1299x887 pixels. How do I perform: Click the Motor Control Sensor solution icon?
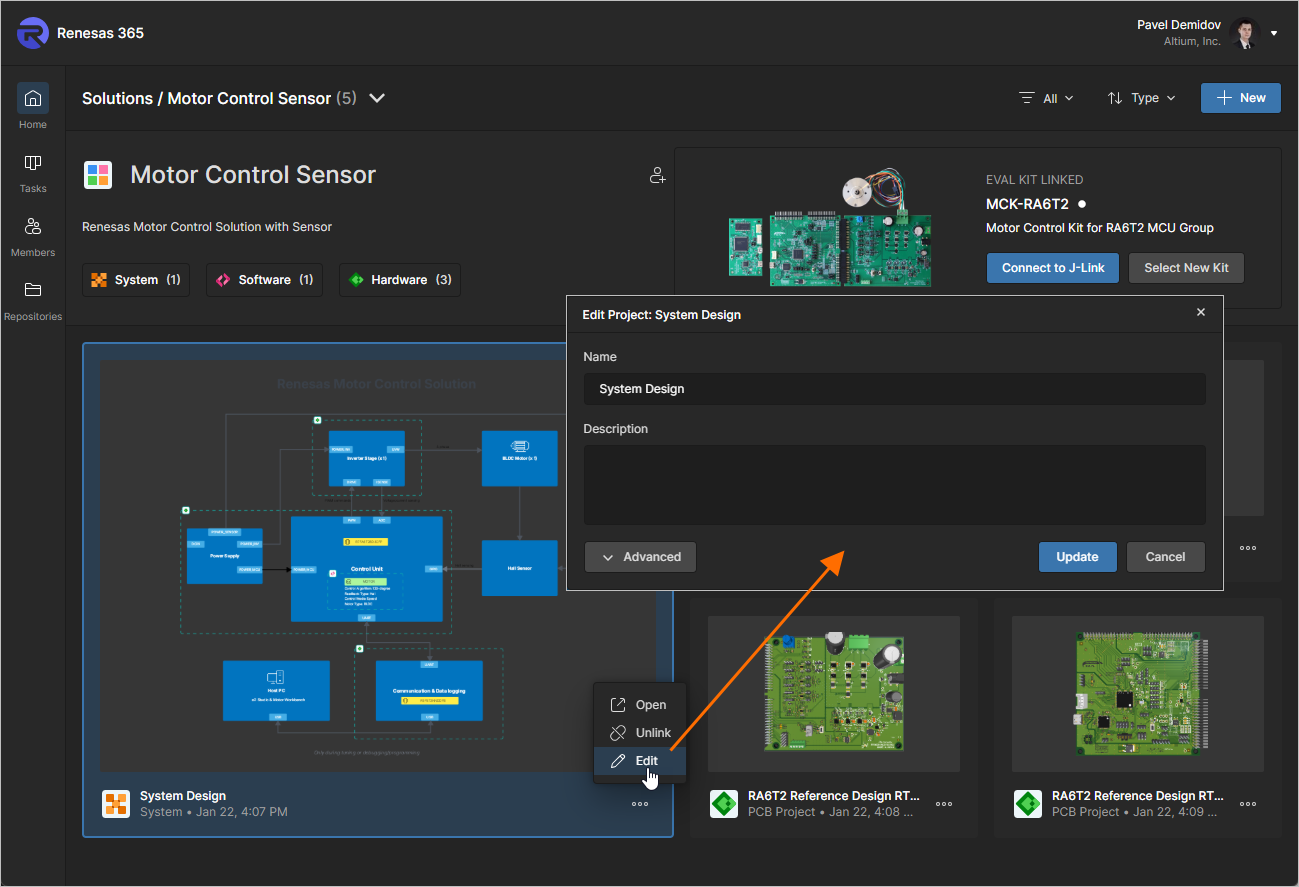(98, 175)
